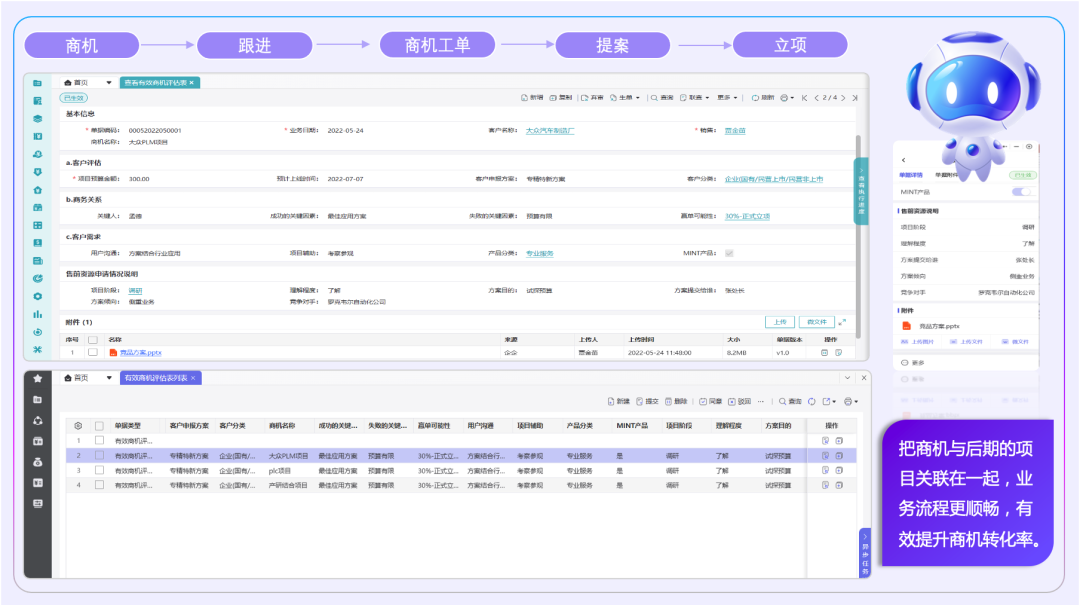Click the refresh icon in the upper toolbar
Screen dimensions: 1080x605
754,98
